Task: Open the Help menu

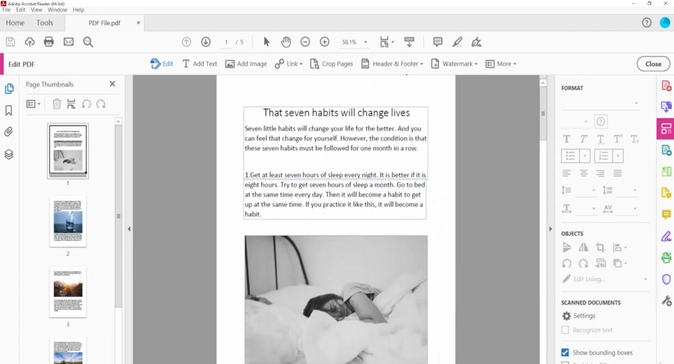Action: click(x=78, y=10)
